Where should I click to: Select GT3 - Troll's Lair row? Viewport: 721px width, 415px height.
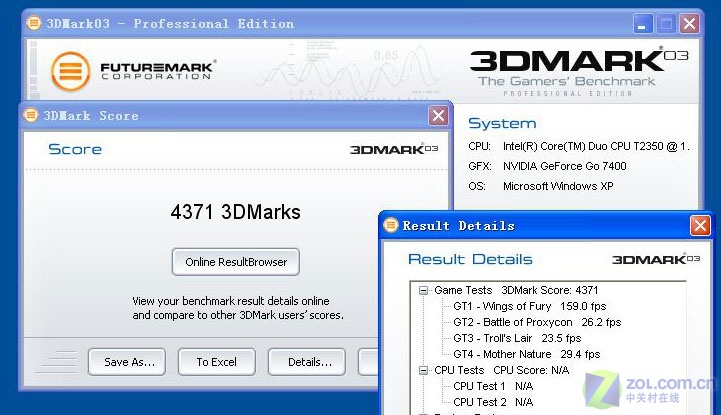coord(517,338)
